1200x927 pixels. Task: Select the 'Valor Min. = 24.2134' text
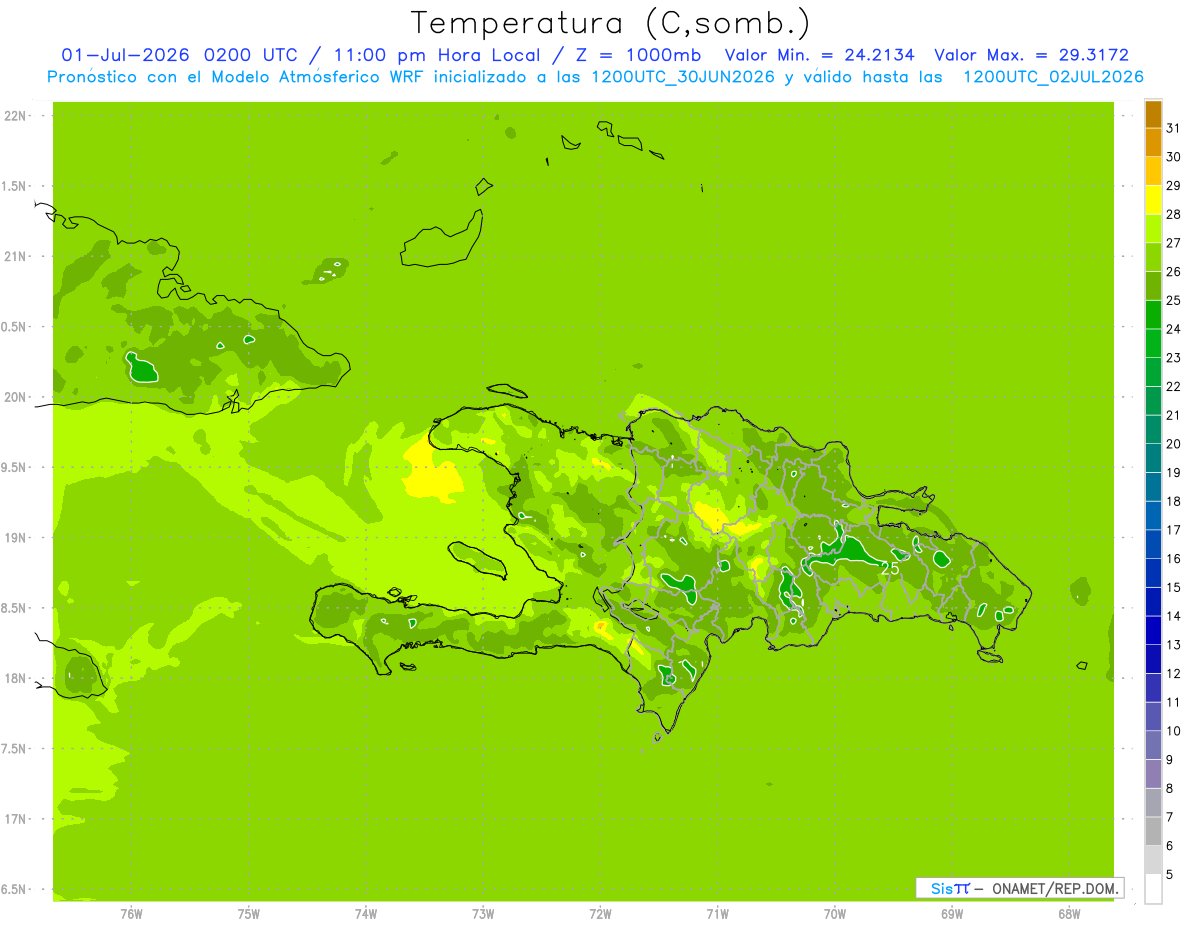pos(820,55)
